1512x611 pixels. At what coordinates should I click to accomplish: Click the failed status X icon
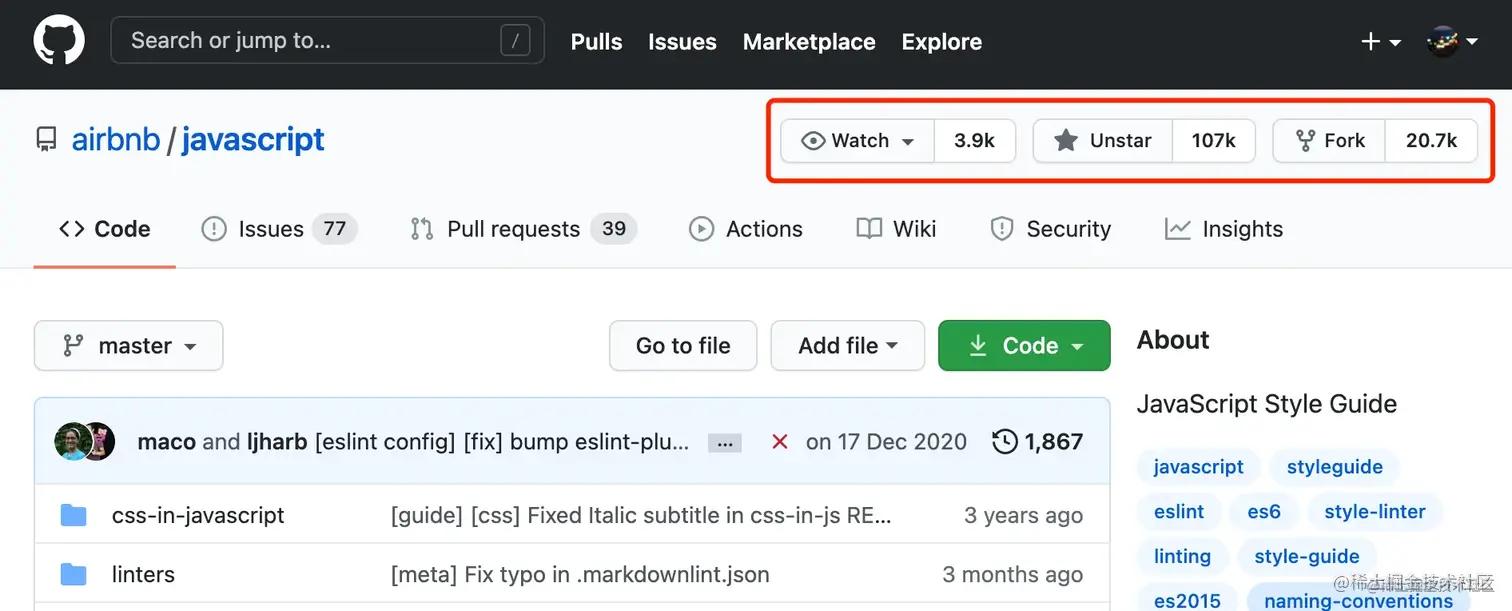pyautogui.click(x=780, y=441)
